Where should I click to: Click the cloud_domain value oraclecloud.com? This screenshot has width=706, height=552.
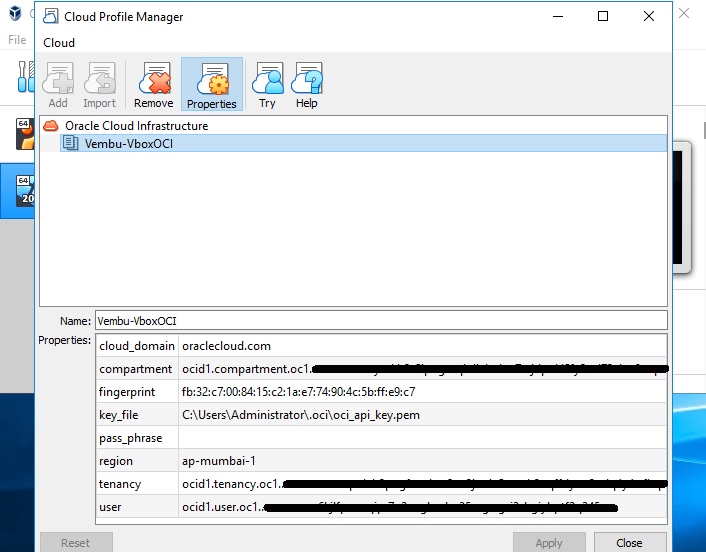tap(226, 346)
